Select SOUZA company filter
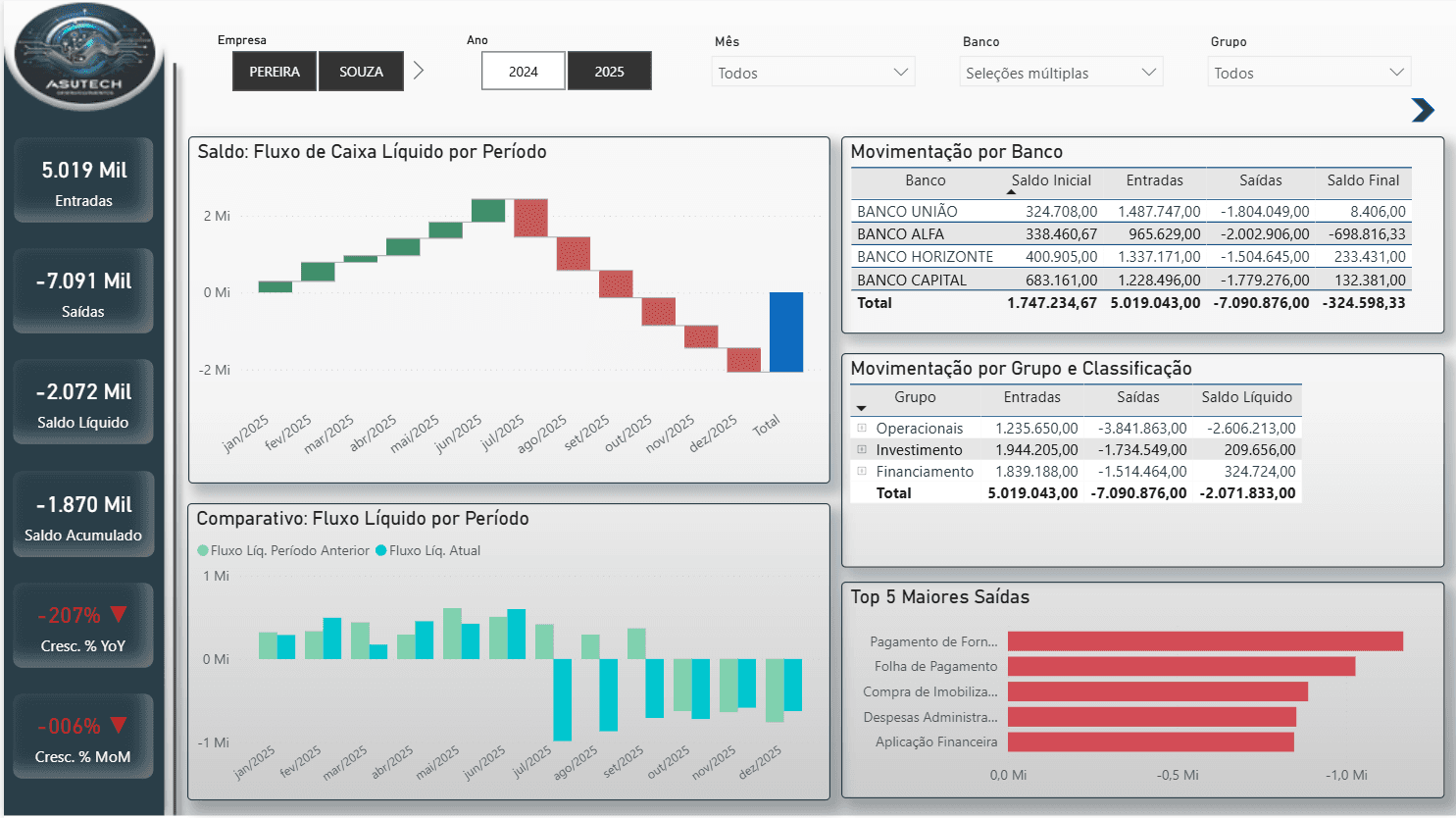1456x818 pixels. [x=361, y=72]
